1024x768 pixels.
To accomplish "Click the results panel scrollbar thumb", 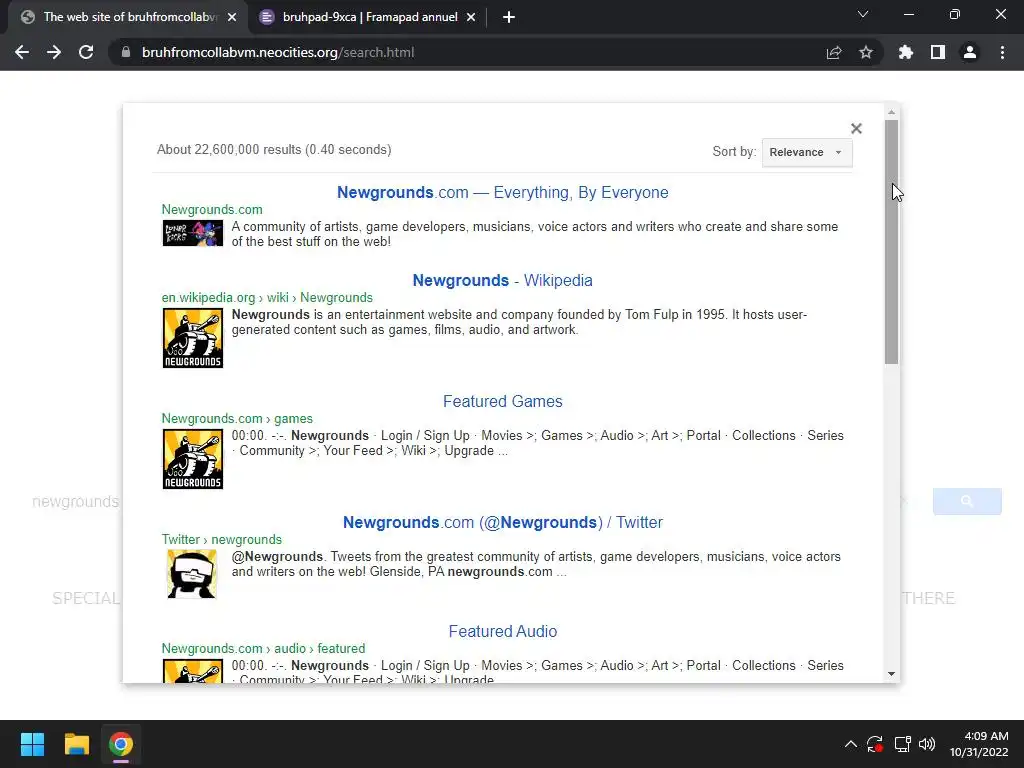I will (x=891, y=242).
